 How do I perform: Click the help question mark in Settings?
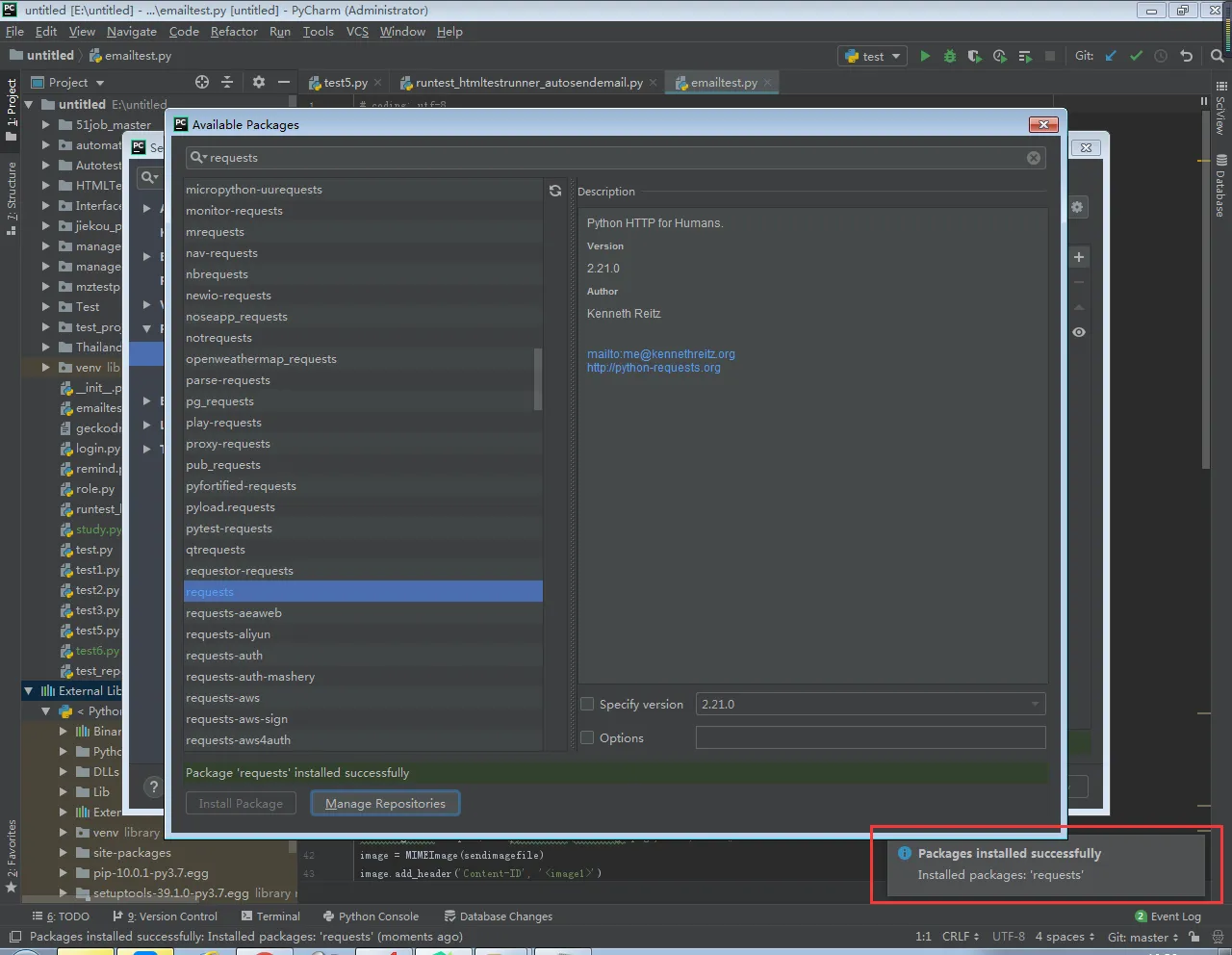coord(153,787)
